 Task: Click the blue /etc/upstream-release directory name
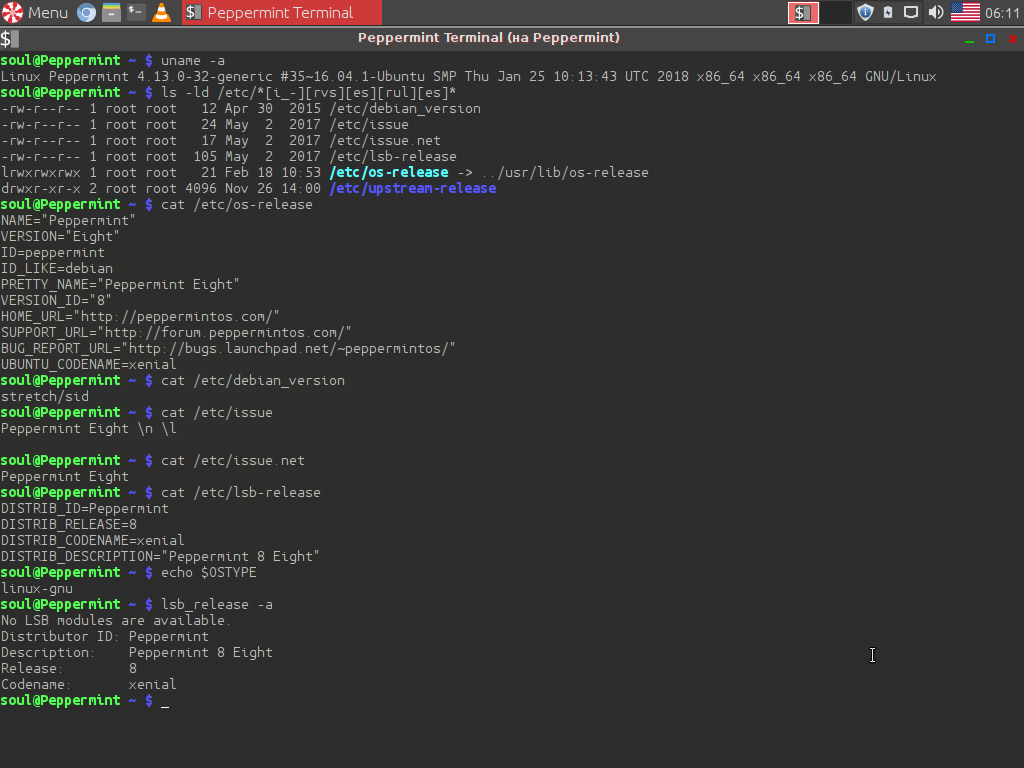tap(413, 189)
